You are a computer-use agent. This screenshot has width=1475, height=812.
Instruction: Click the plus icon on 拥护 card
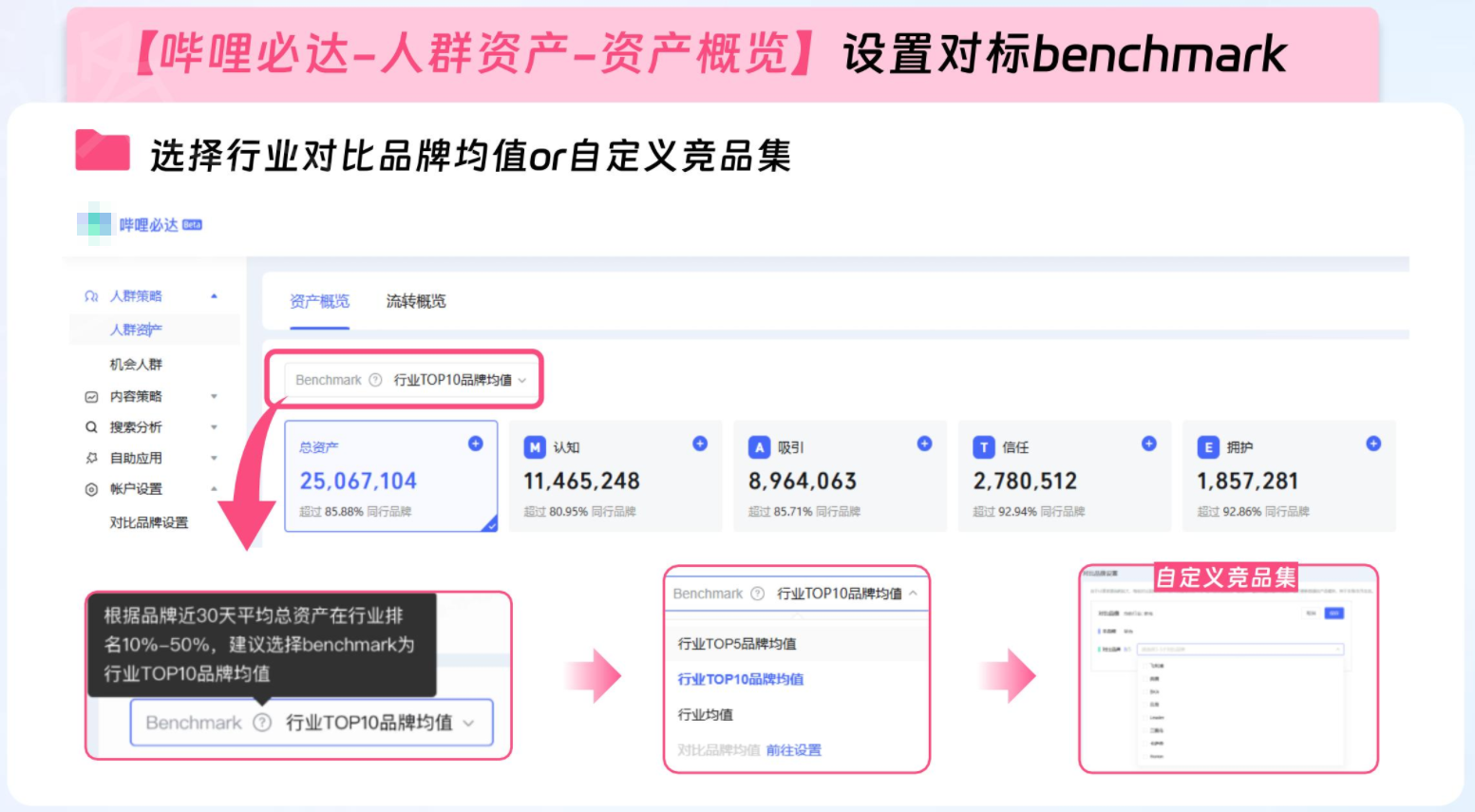pyautogui.click(x=1373, y=444)
